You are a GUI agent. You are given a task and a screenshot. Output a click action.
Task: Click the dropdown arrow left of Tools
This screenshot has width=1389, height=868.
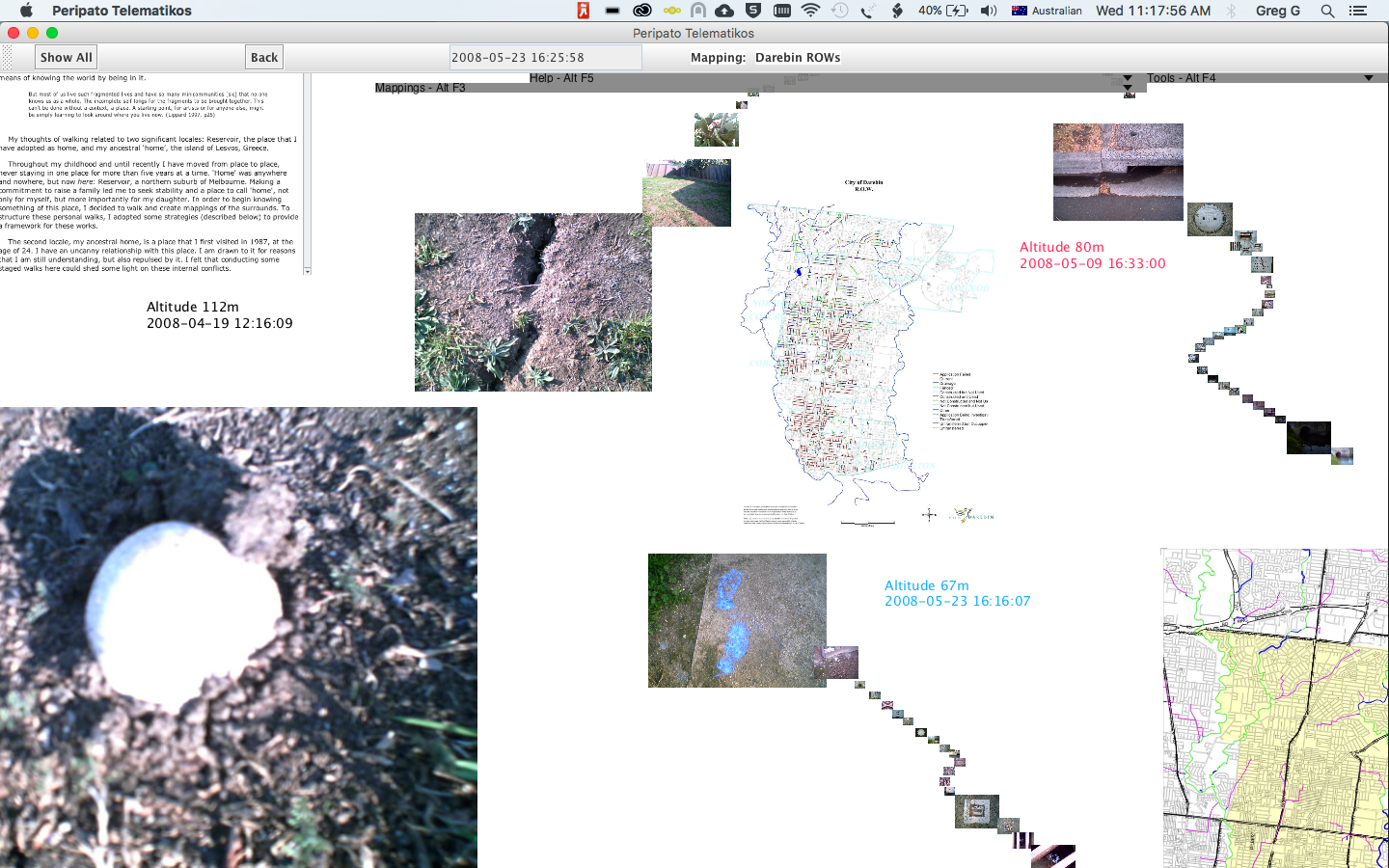[1128, 78]
